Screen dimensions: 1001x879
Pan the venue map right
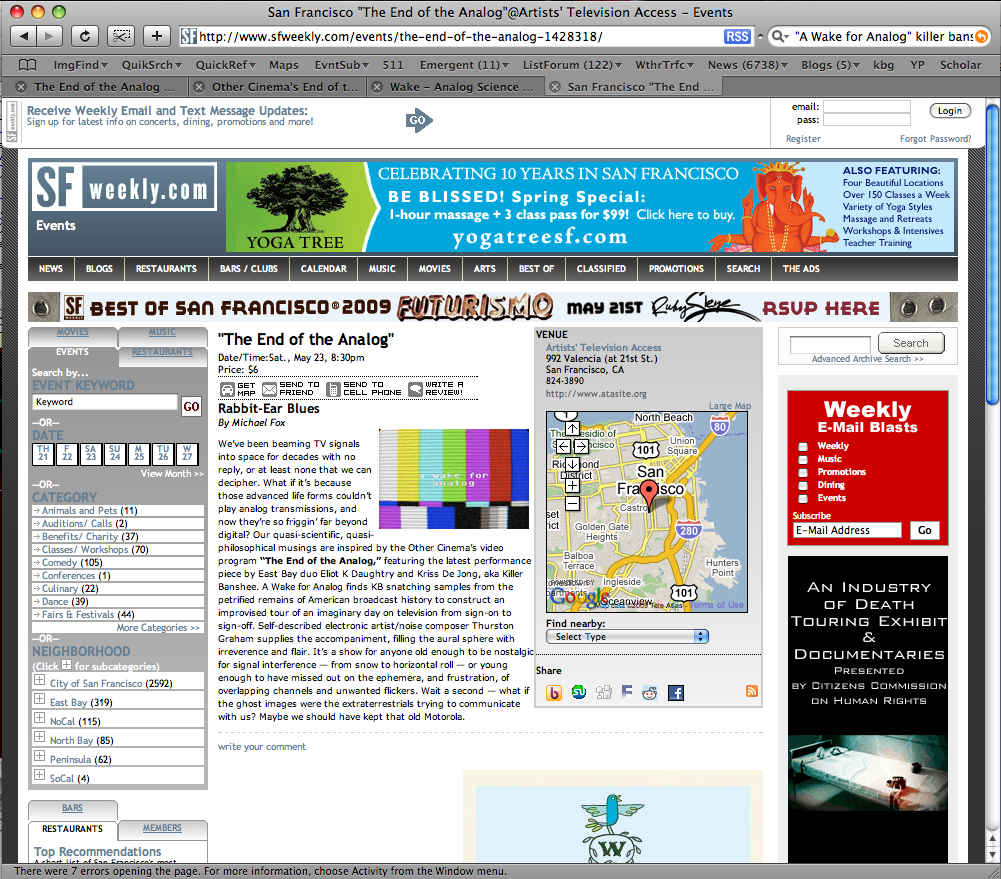click(x=582, y=446)
